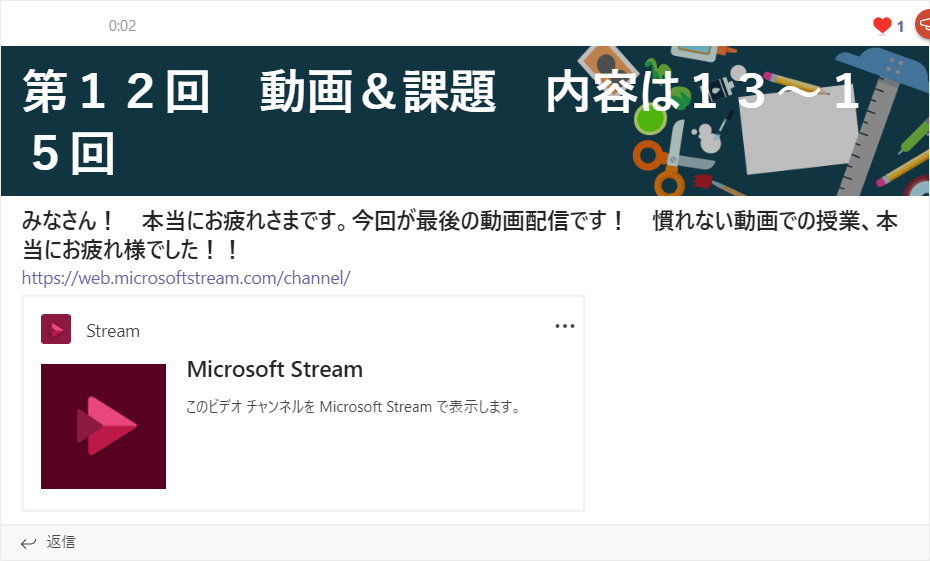Open the Stream card more options ellipsis
Image resolution: width=930 pixels, height=561 pixels.
[x=565, y=326]
